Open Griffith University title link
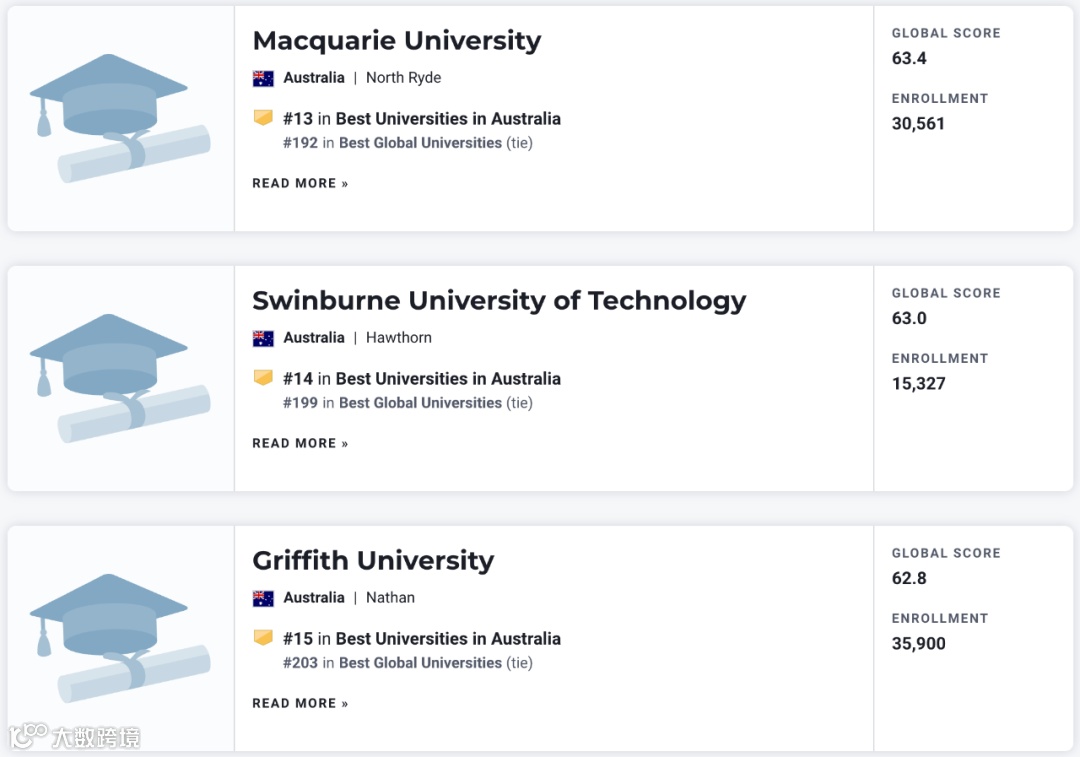This screenshot has width=1080, height=757. pos(373,561)
